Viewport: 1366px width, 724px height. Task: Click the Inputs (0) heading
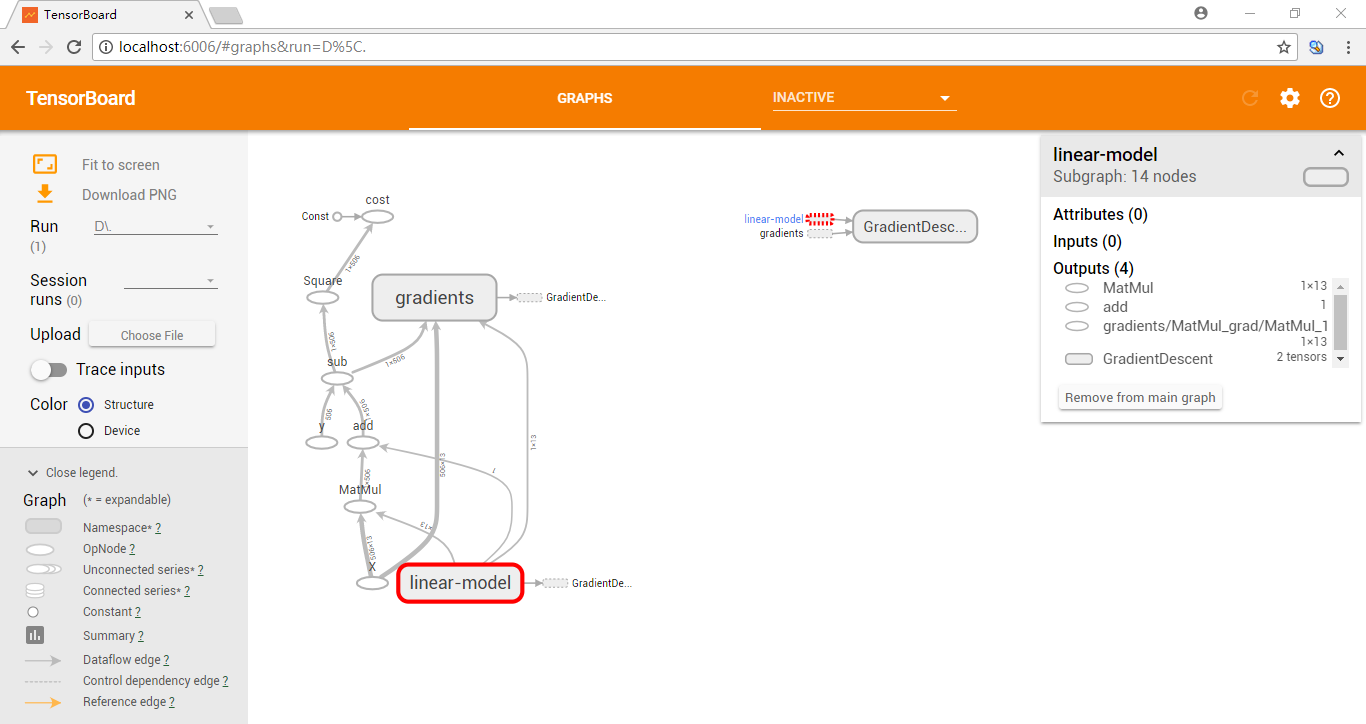[x=1087, y=242]
